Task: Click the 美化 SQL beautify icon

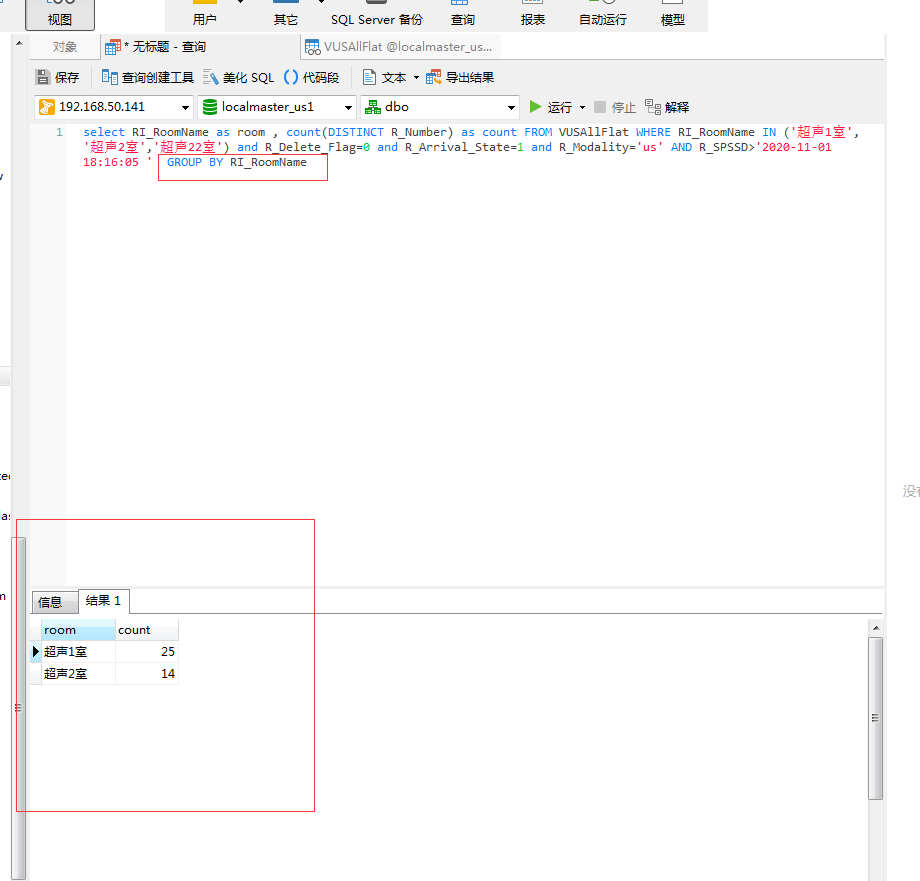Action: pyautogui.click(x=211, y=77)
